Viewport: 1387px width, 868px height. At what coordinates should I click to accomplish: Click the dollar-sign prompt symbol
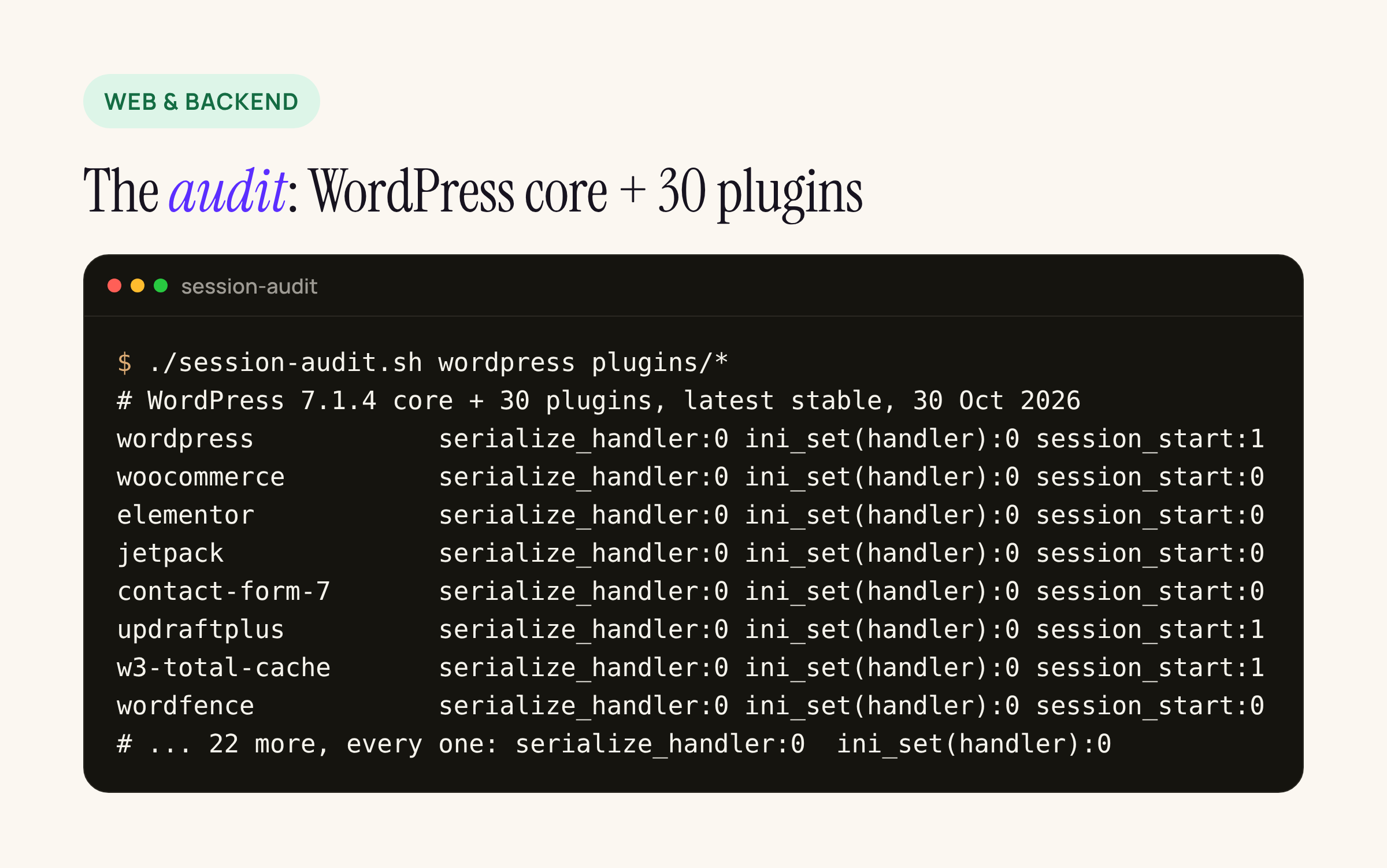[124, 363]
